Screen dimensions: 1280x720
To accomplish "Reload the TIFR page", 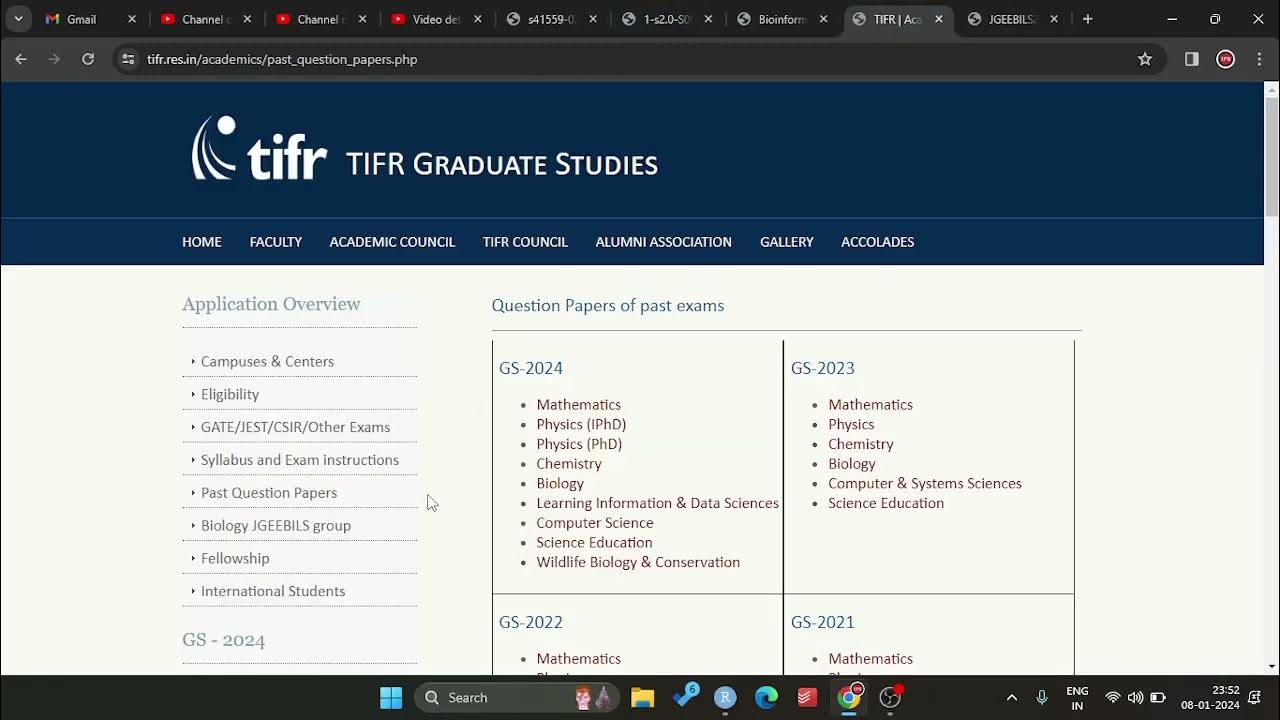I will point(88,59).
